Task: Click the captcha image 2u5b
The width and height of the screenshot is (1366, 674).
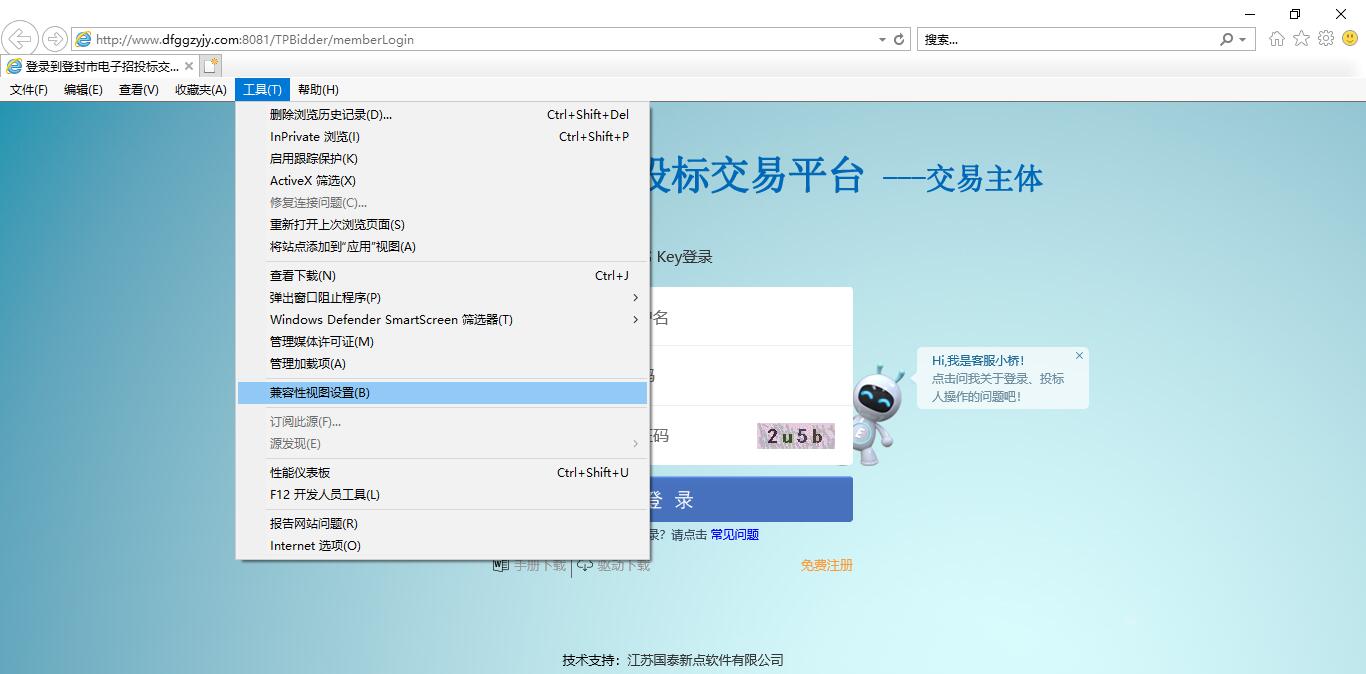Action: coord(795,436)
